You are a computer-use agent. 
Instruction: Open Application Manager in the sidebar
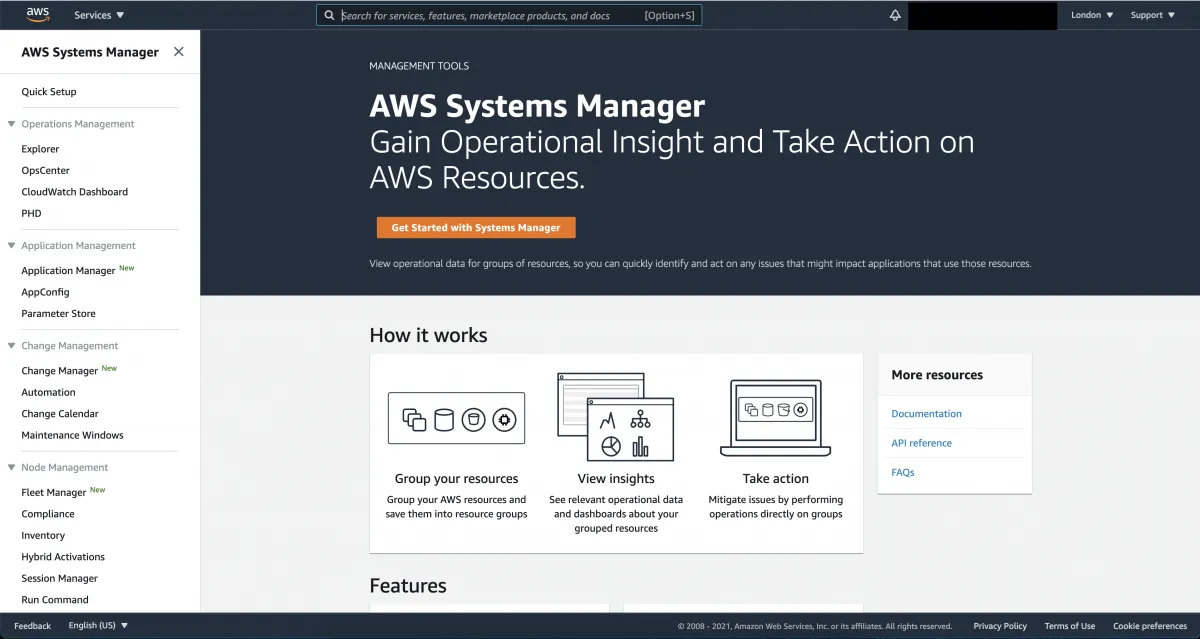pos(68,271)
